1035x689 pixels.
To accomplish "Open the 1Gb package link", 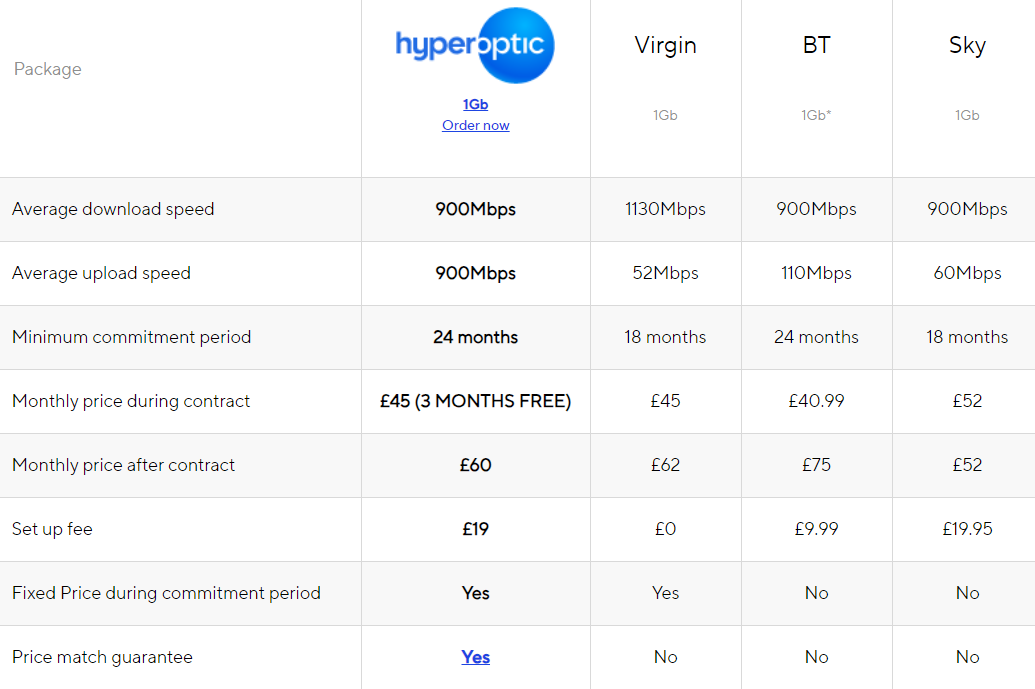I will 475,104.
